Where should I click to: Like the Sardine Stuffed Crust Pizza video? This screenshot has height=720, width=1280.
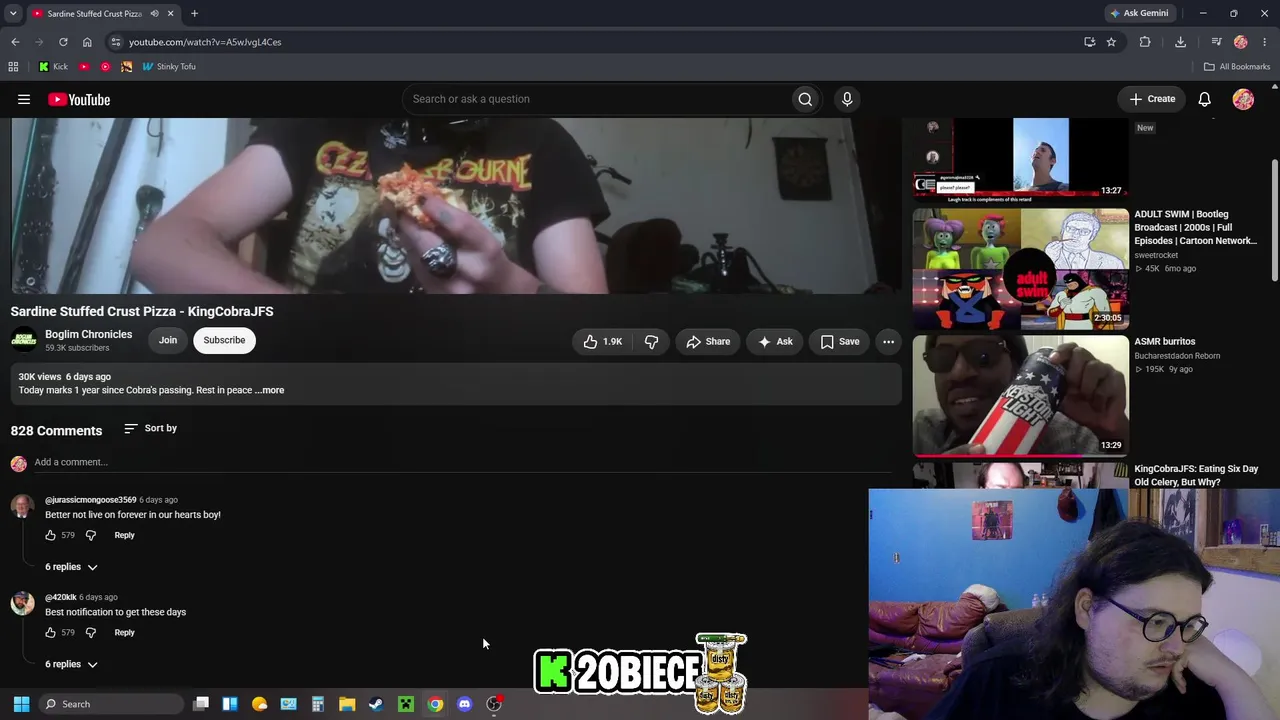click(603, 341)
